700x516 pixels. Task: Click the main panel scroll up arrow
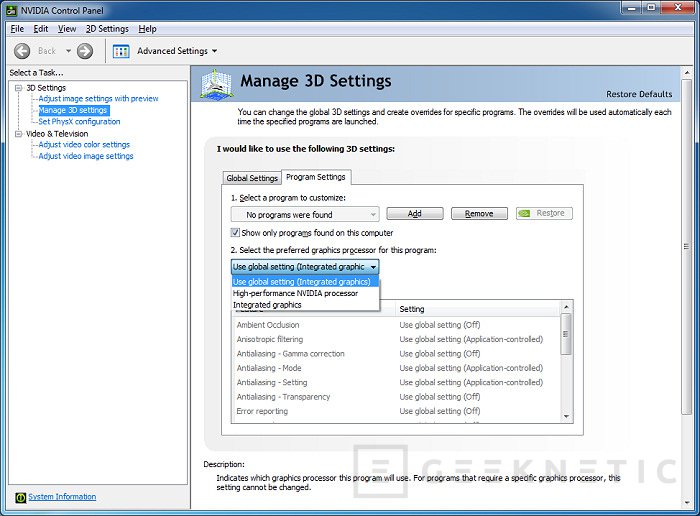point(687,72)
